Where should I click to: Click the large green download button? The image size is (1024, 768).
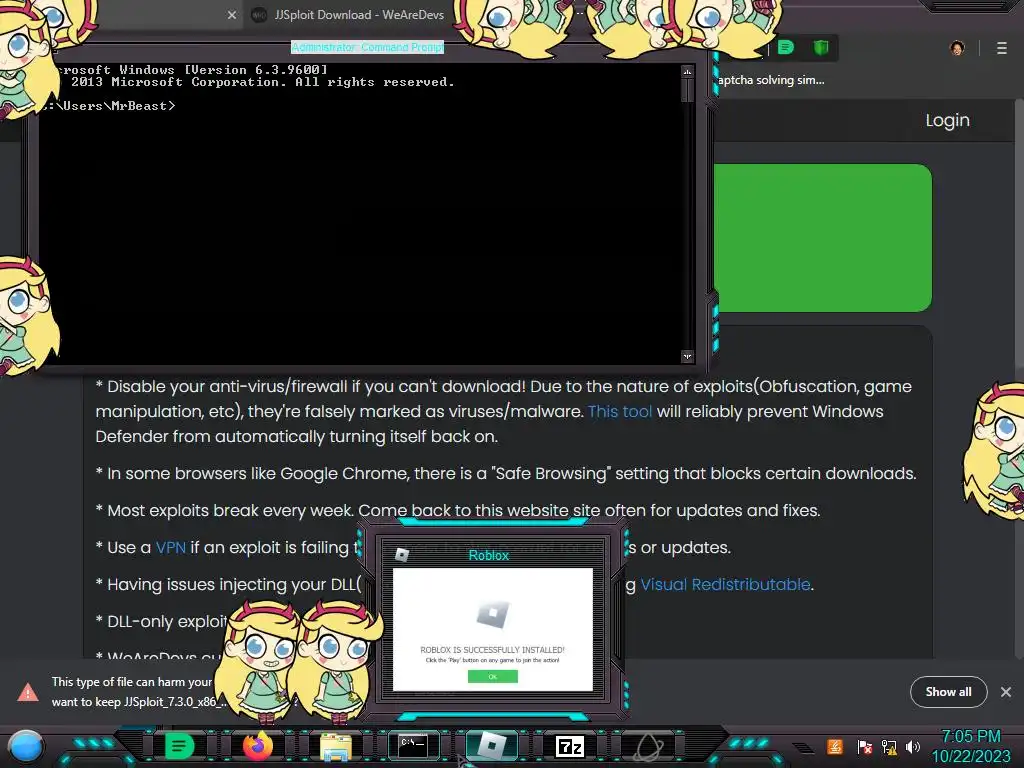pos(823,238)
